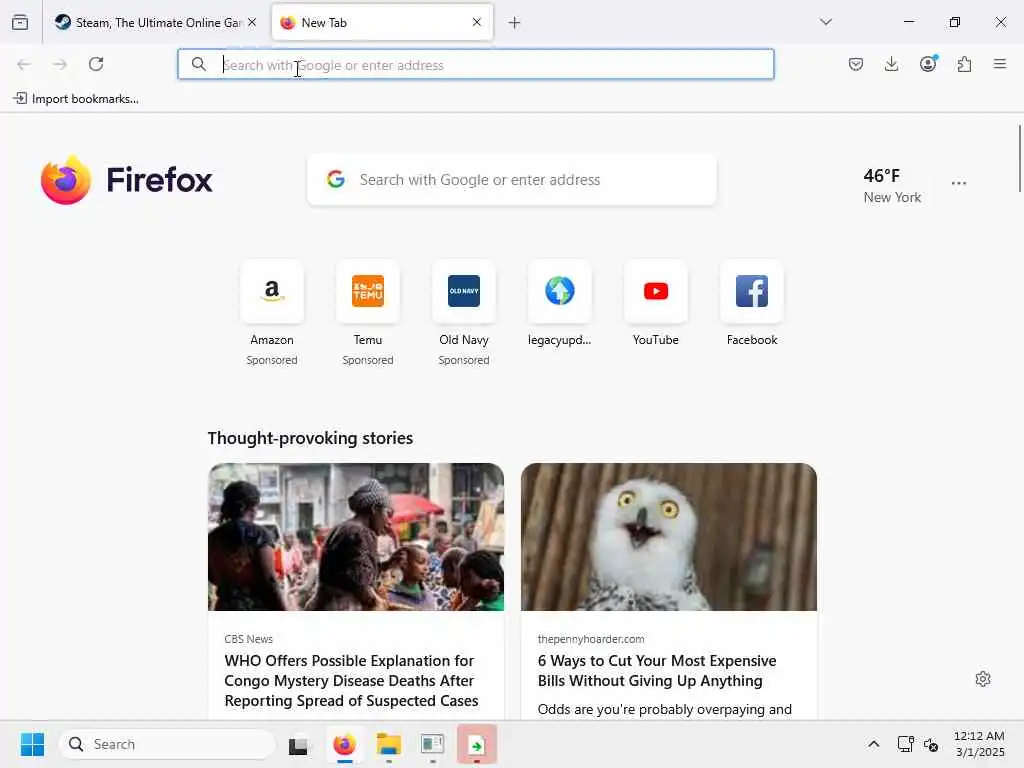This screenshot has width=1024, height=768.
Task: Click the CBS News source label
Action: pyautogui.click(x=248, y=639)
